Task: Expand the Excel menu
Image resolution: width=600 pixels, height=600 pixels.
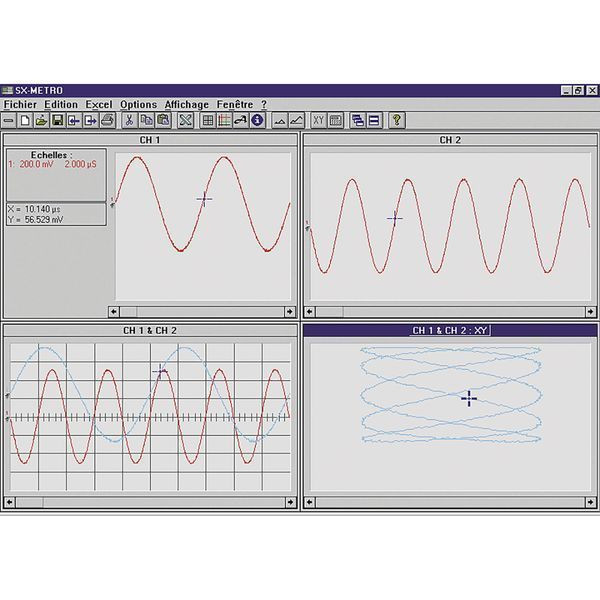Action: coord(99,104)
